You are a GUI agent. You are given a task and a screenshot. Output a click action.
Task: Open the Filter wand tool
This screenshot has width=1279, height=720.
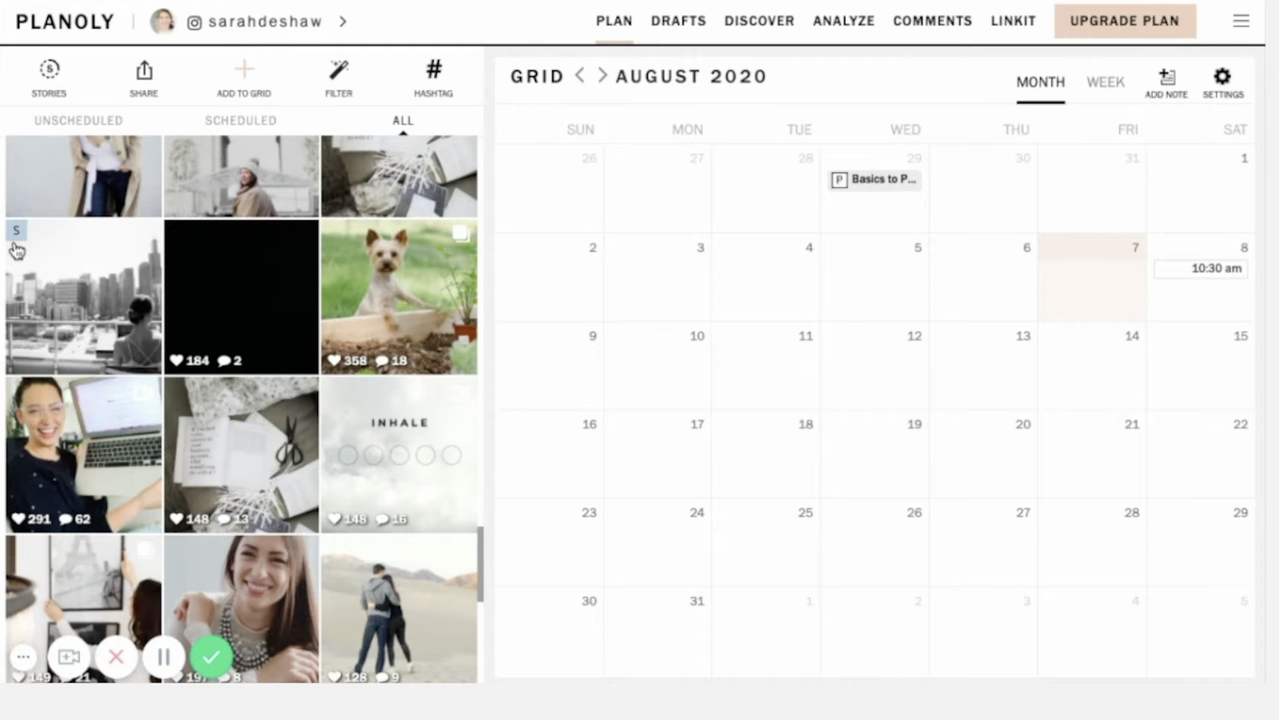point(339,71)
